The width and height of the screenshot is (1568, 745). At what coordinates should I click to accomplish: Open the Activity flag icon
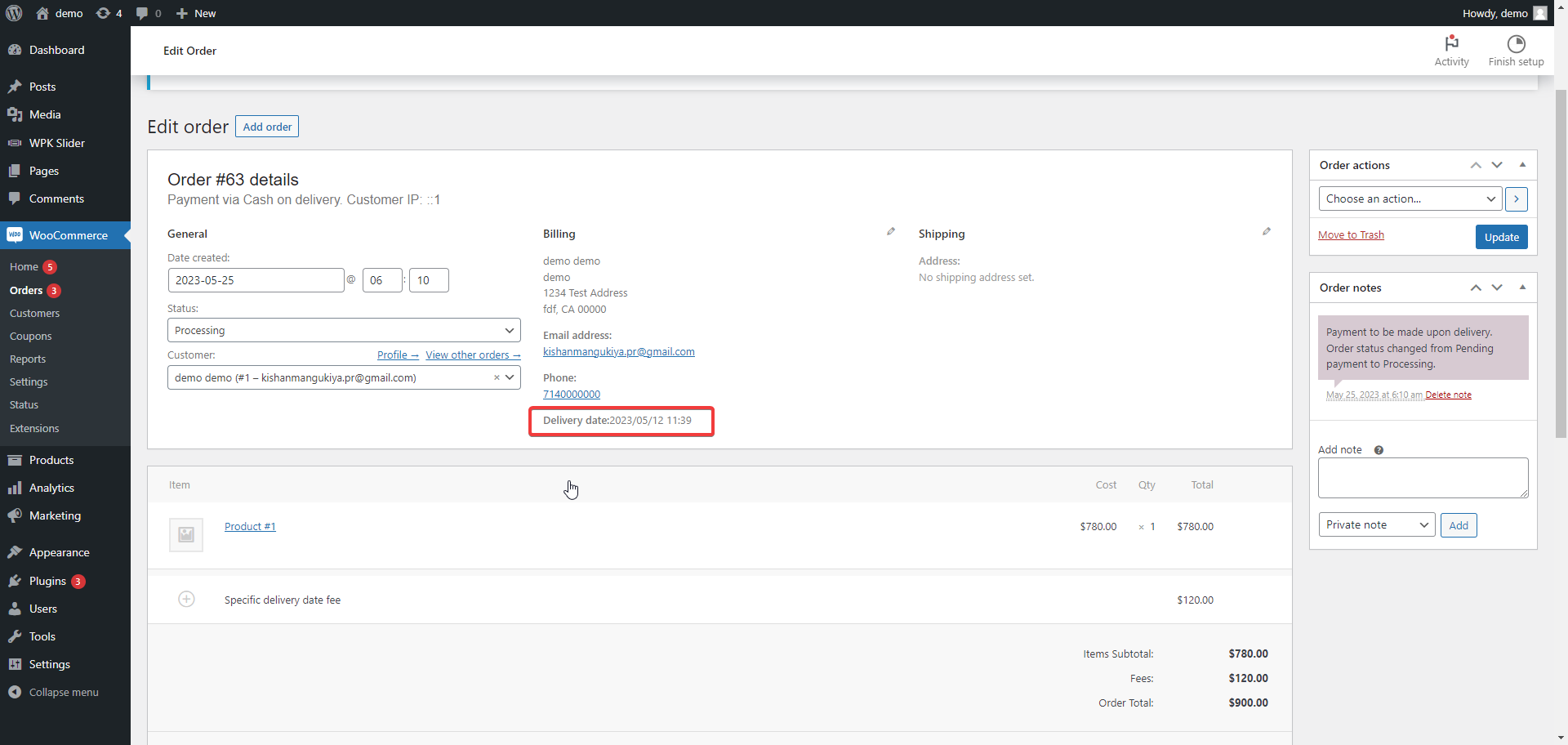coord(1451,43)
